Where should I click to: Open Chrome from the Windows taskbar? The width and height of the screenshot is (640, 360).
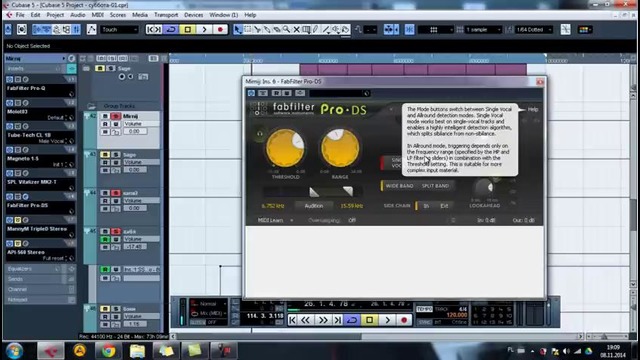tap(108, 351)
